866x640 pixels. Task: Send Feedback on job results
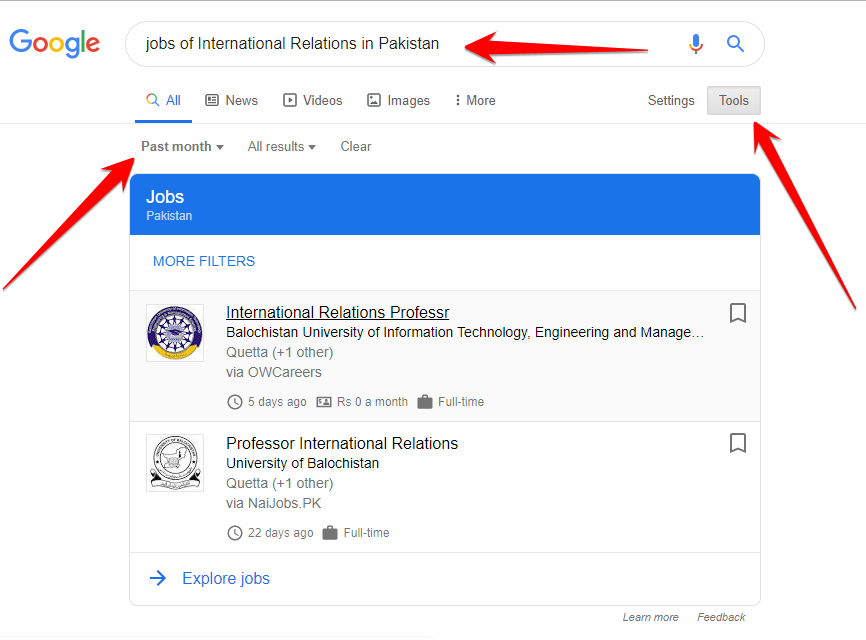pos(721,617)
